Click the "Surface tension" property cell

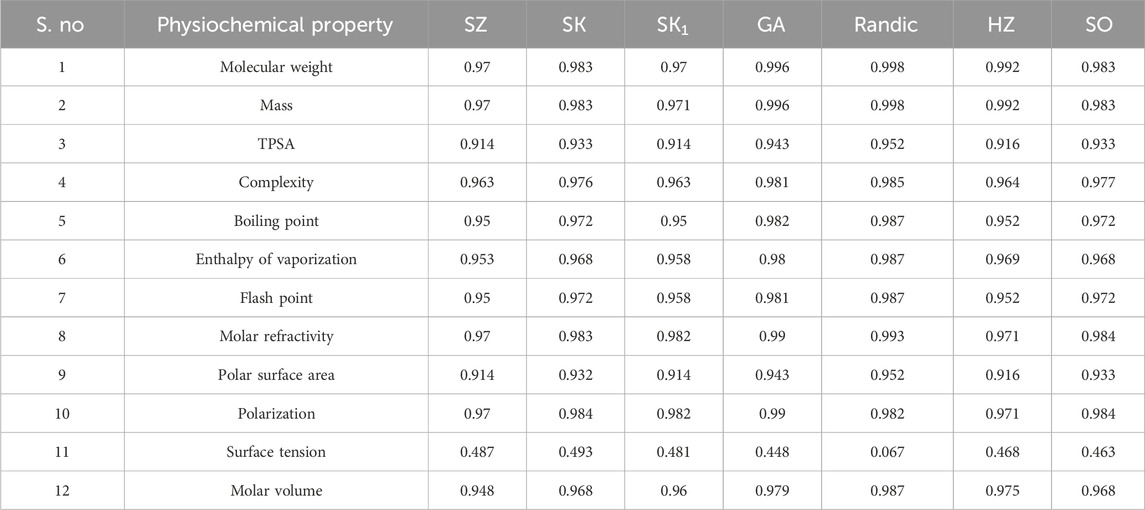tap(276, 452)
